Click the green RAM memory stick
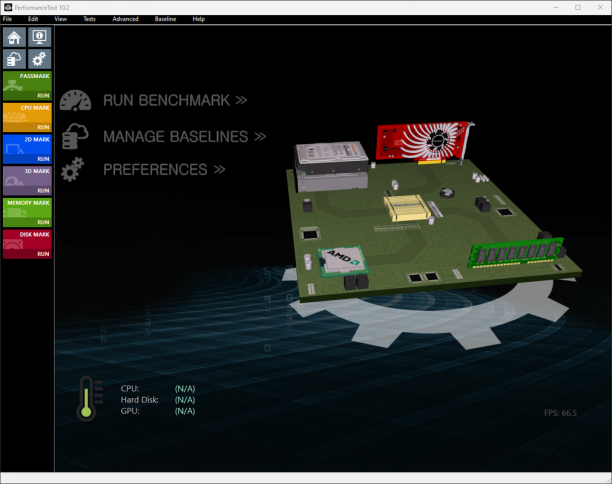The width and height of the screenshot is (612, 484). (x=516, y=253)
